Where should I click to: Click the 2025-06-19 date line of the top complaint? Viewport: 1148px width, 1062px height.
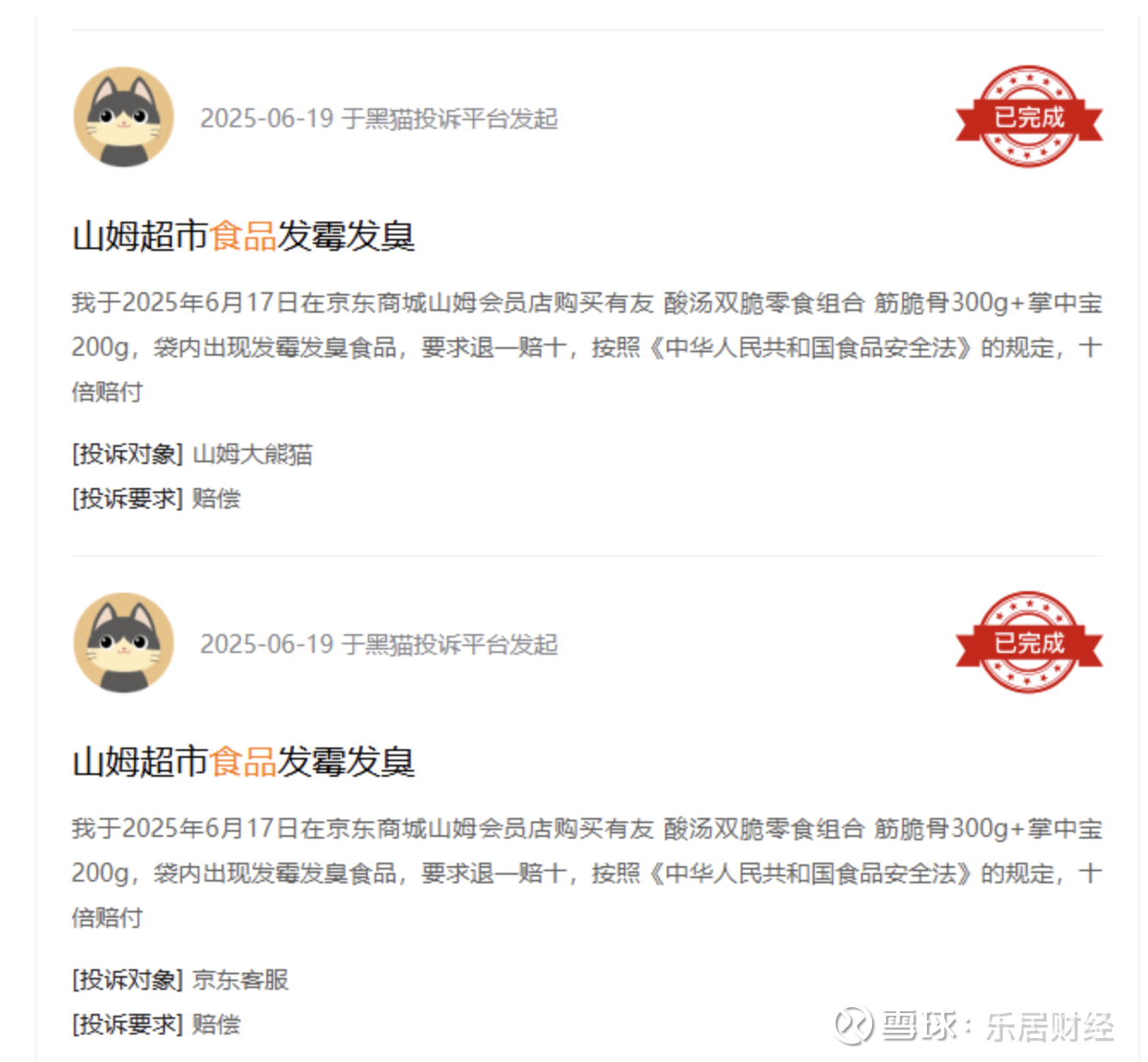(379, 118)
